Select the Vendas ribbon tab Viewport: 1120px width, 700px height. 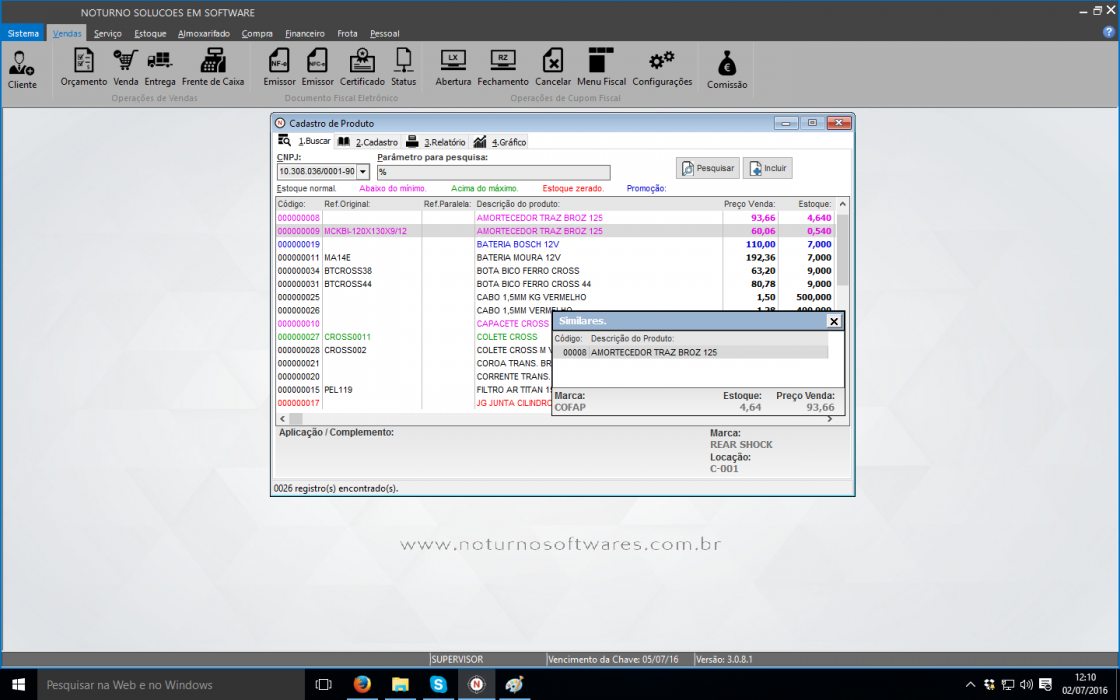click(67, 34)
